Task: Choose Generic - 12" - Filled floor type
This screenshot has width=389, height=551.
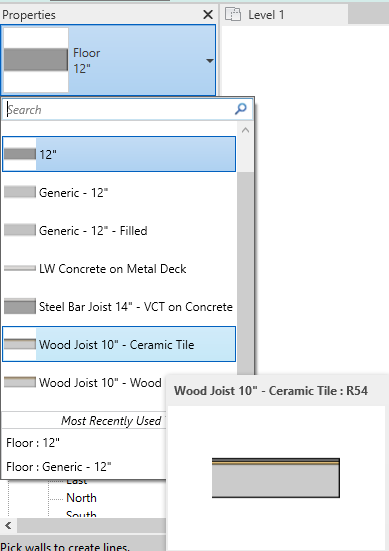Action: click(119, 231)
